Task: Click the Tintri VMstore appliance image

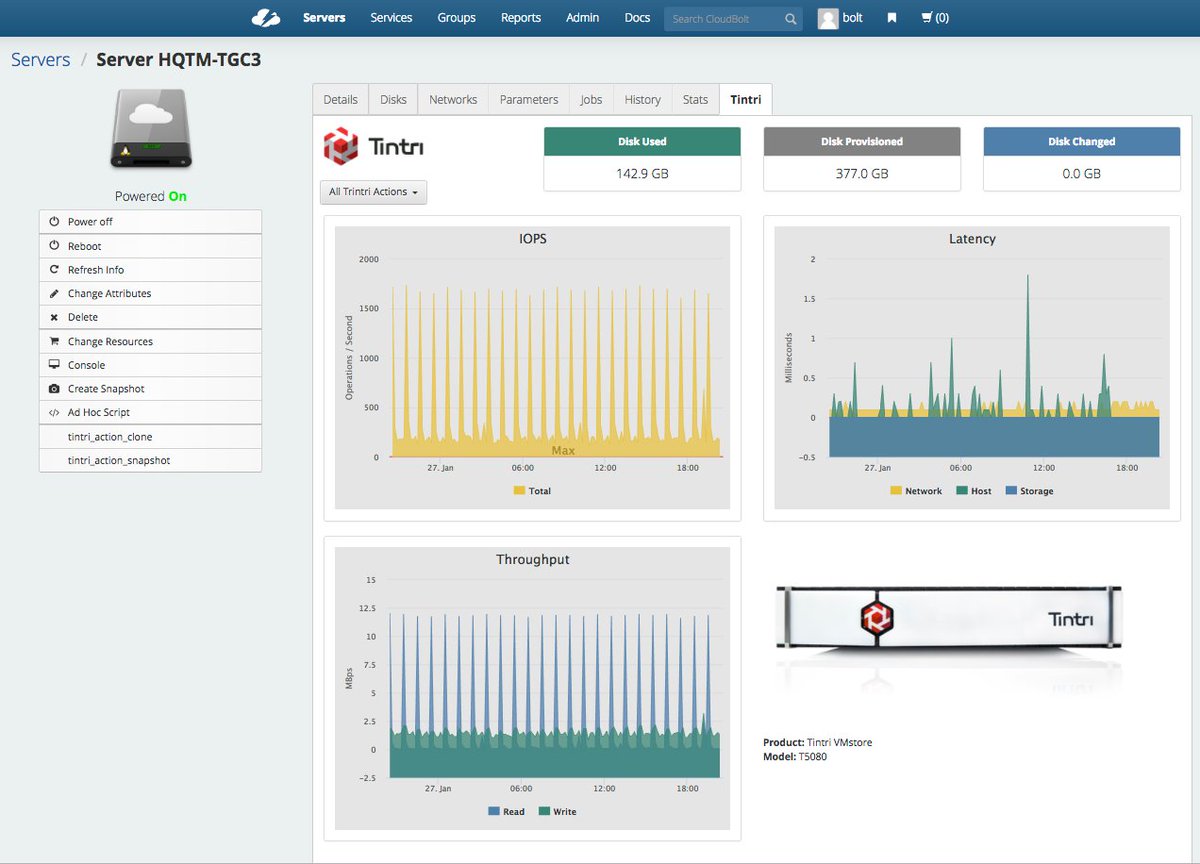Action: point(949,620)
